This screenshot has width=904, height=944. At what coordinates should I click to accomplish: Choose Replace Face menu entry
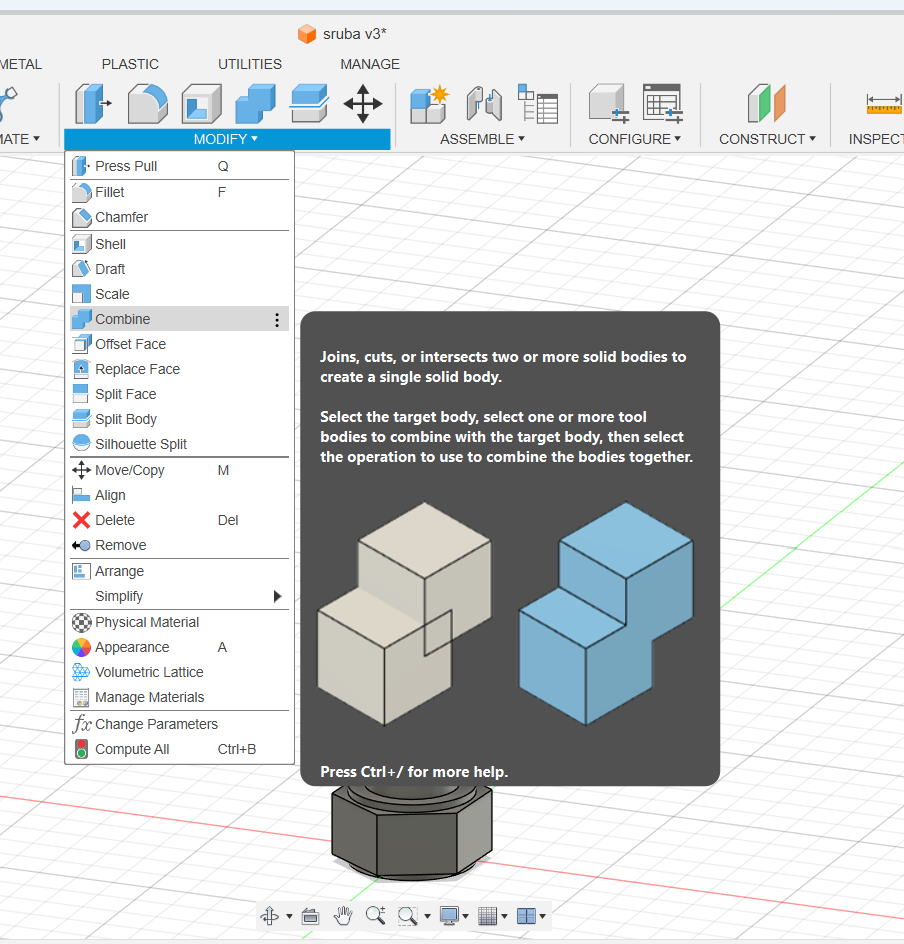[179, 369]
